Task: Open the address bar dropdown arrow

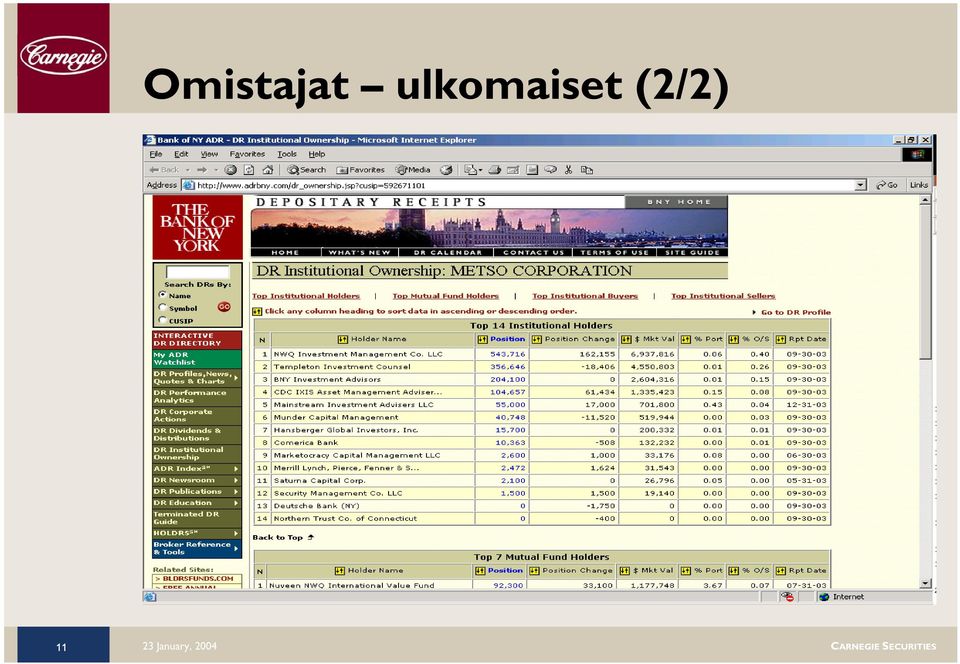Action: 861,185
